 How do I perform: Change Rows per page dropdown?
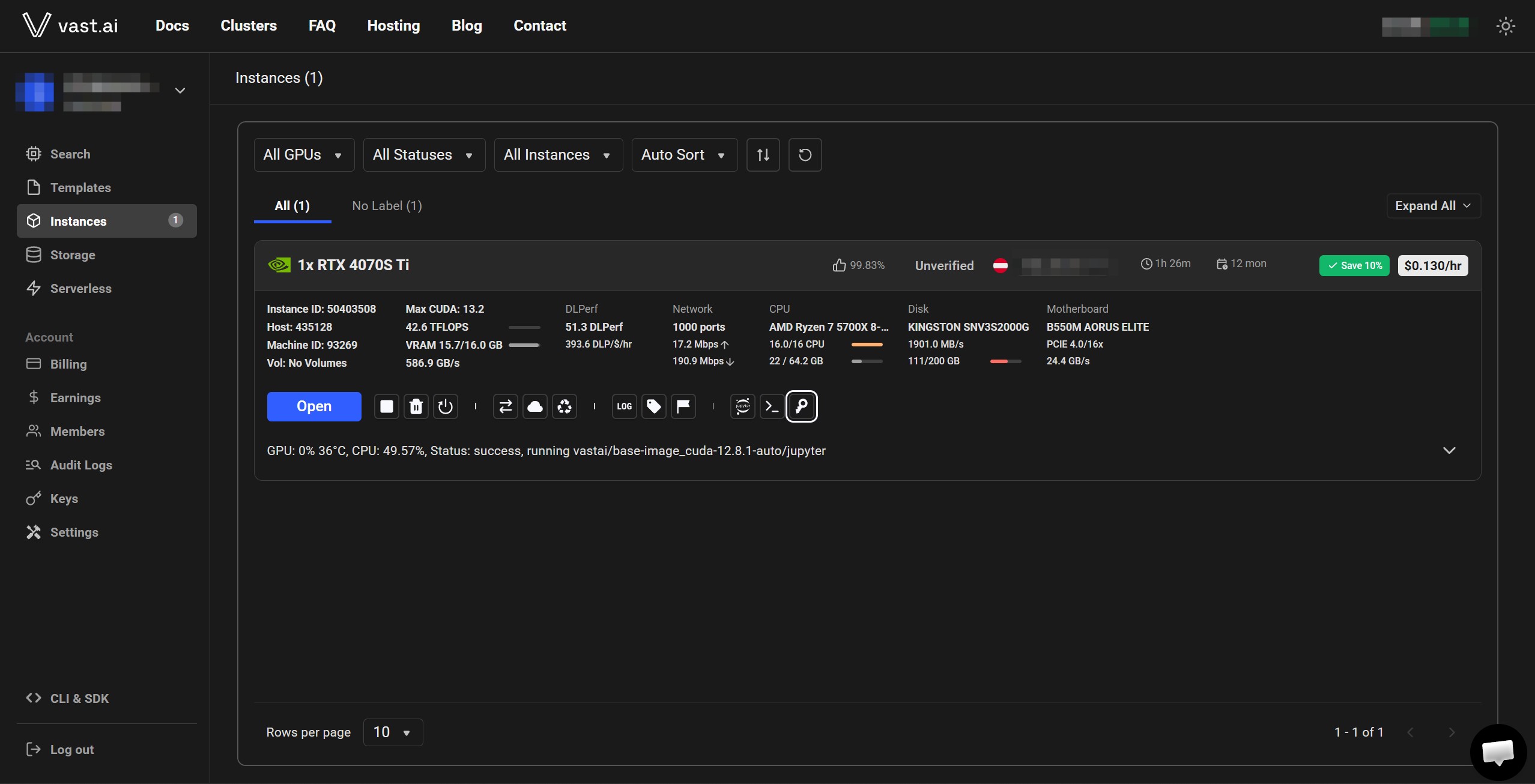pyautogui.click(x=393, y=732)
